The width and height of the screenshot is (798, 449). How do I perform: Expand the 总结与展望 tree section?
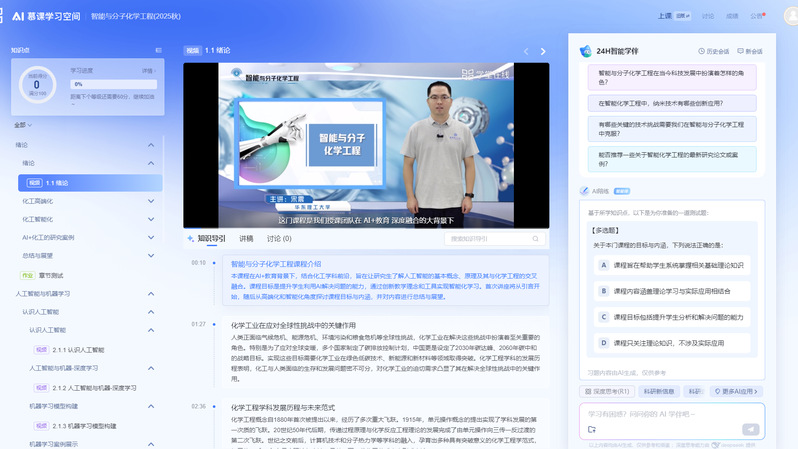click(151, 255)
